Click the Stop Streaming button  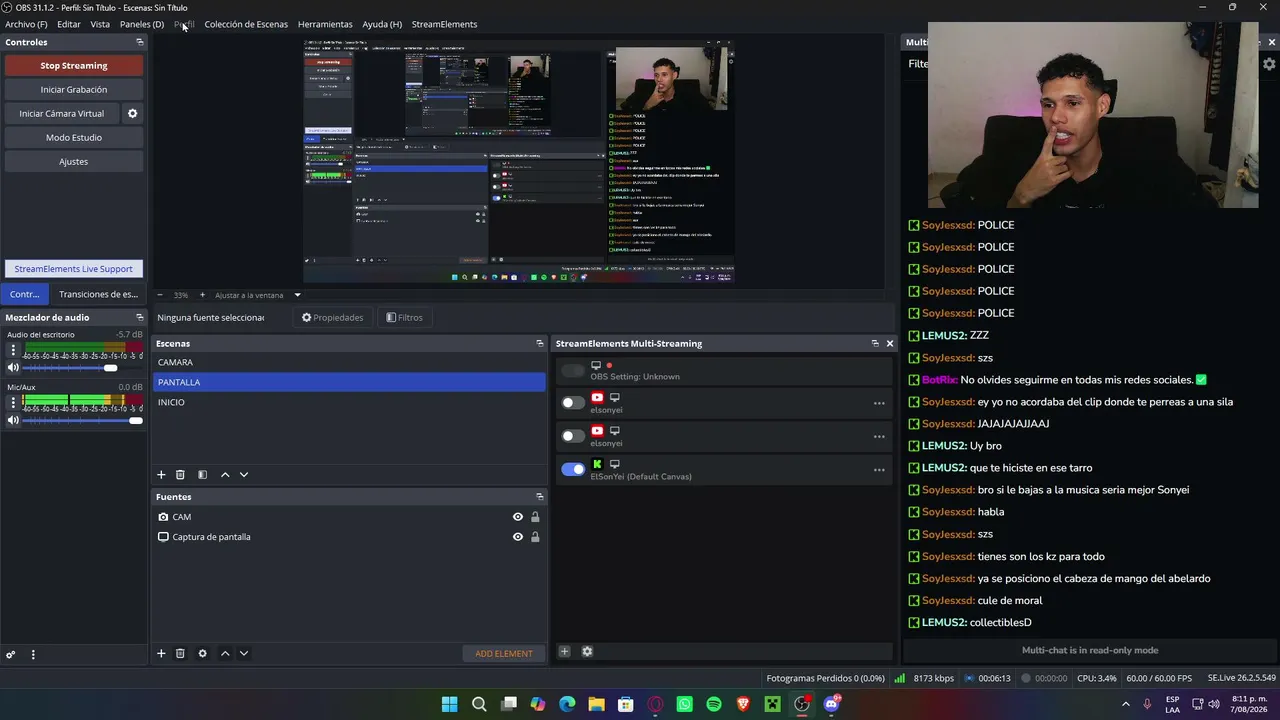coord(74,66)
